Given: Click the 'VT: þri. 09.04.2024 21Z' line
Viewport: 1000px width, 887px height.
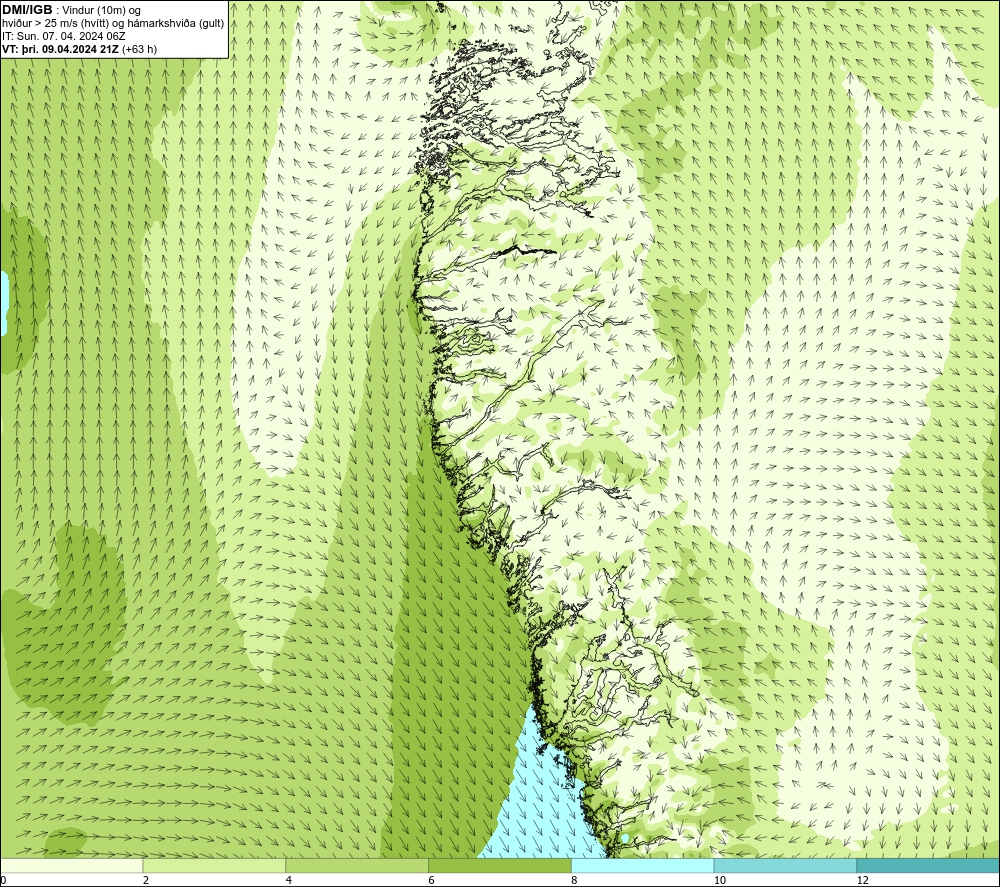Looking at the screenshot, I should coord(60,49).
